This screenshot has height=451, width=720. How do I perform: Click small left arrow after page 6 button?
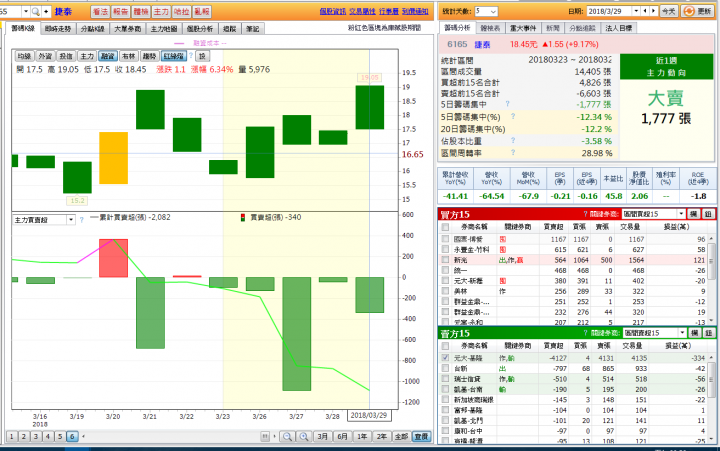(83, 436)
